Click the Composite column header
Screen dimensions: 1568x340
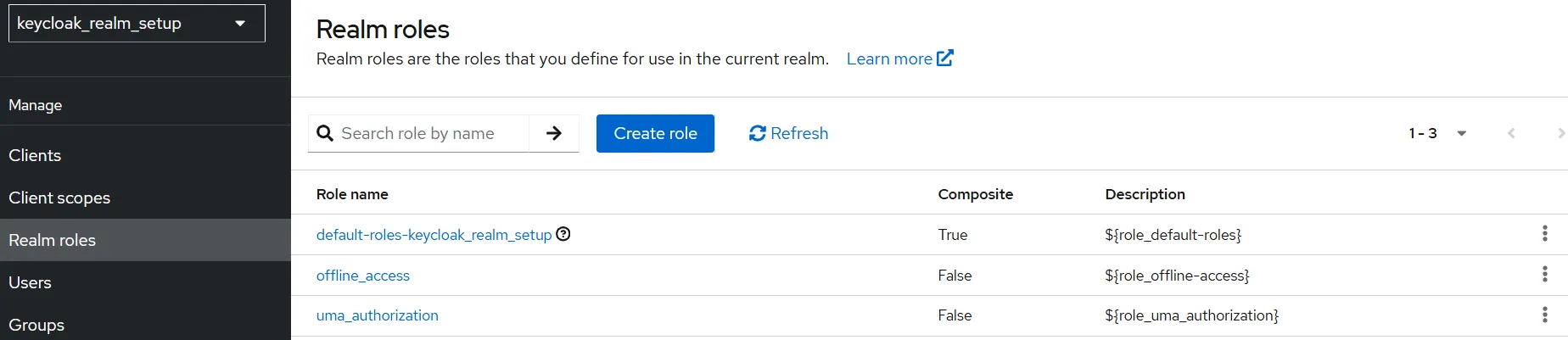point(976,194)
